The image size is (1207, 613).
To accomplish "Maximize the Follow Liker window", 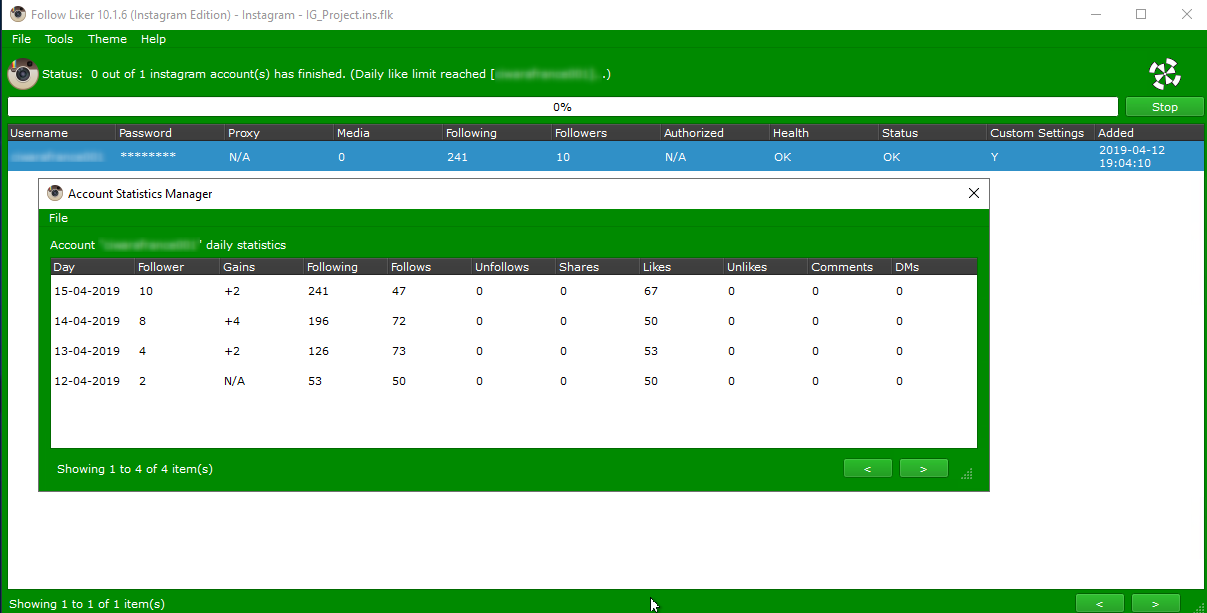I will click(x=1141, y=15).
